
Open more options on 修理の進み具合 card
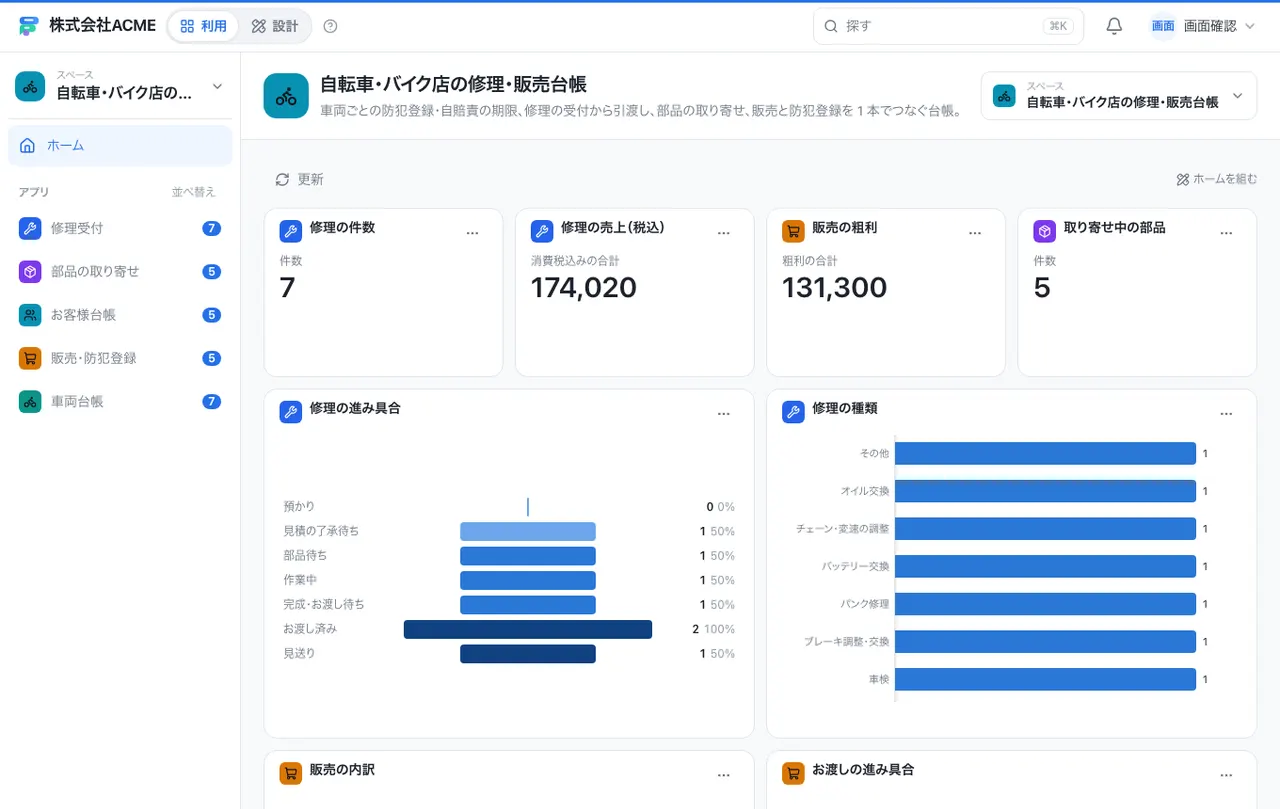[724, 414]
